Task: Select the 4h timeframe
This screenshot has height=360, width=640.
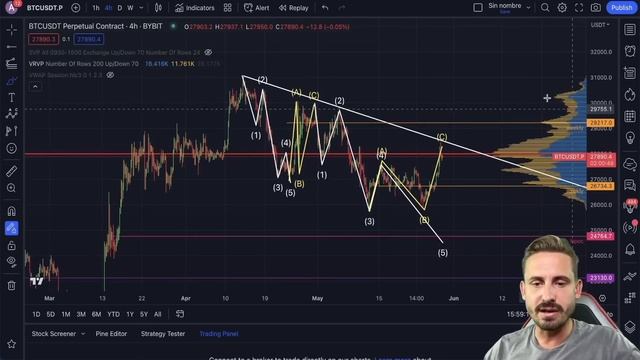Action: (108, 8)
